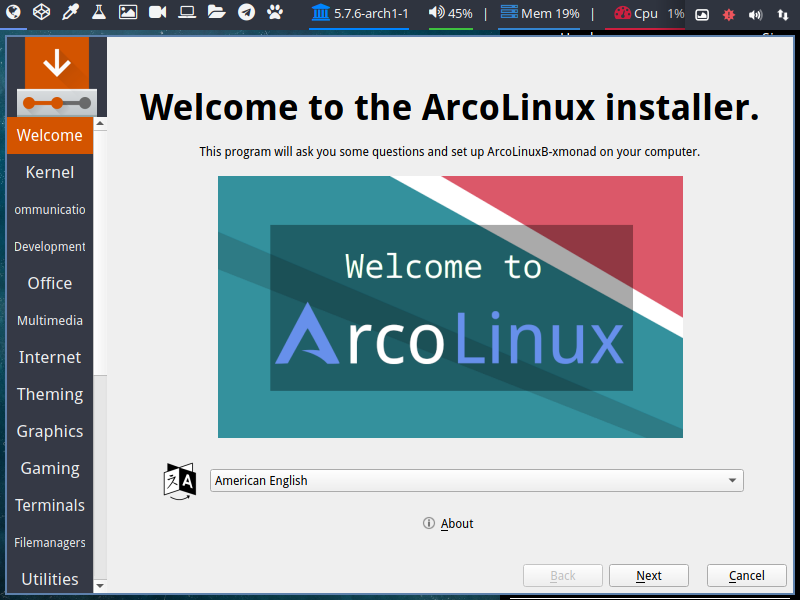This screenshot has width=800, height=600.
Task: Select the Filemanagers step in sidebar
Action: pyautogui.click(x=49, y=542)
